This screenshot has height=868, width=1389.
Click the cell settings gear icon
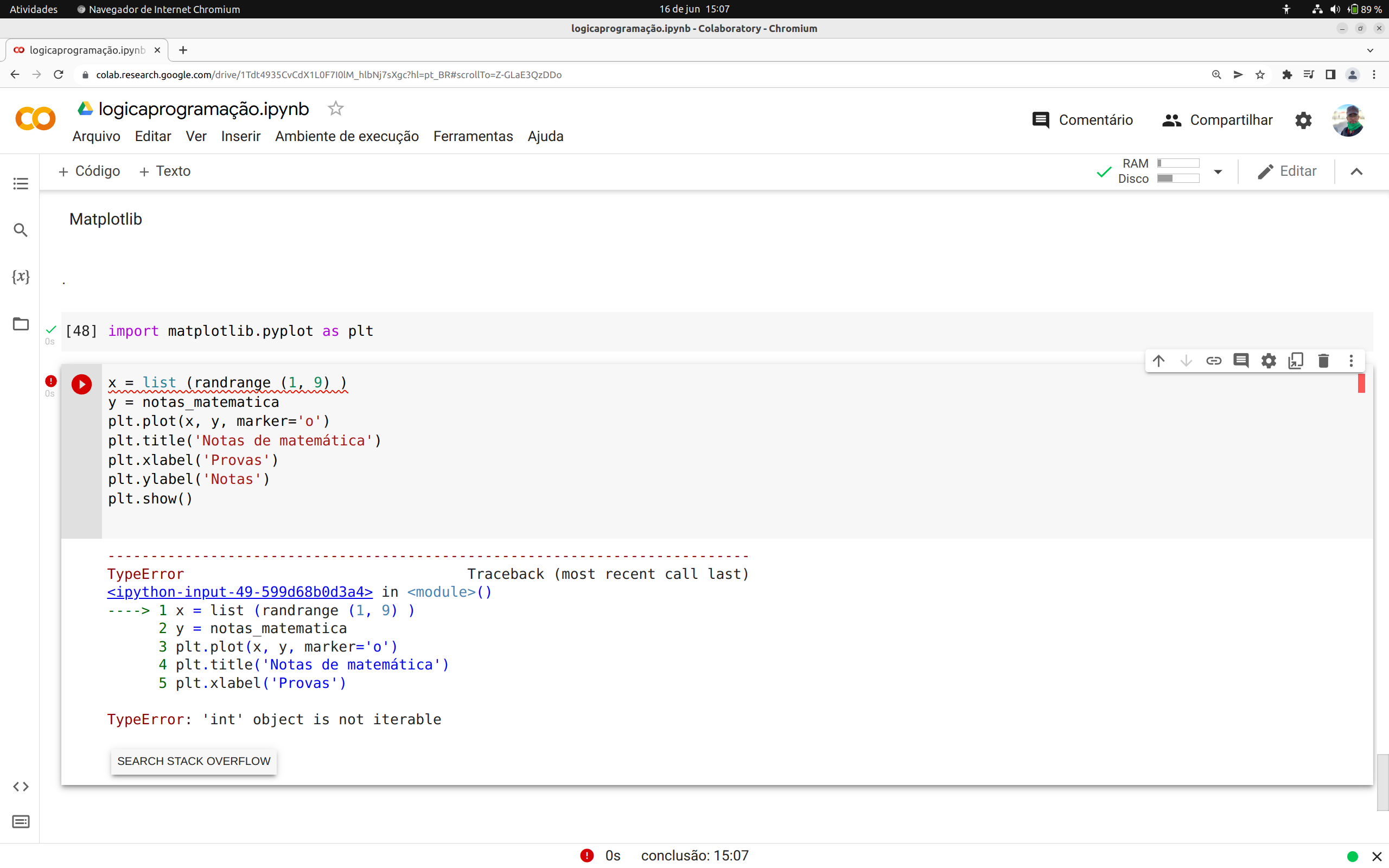[1268, 360]
